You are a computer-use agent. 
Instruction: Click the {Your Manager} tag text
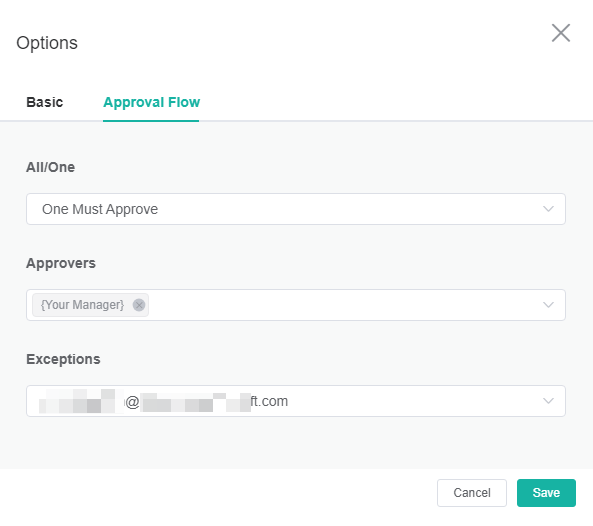coord(82,305)
